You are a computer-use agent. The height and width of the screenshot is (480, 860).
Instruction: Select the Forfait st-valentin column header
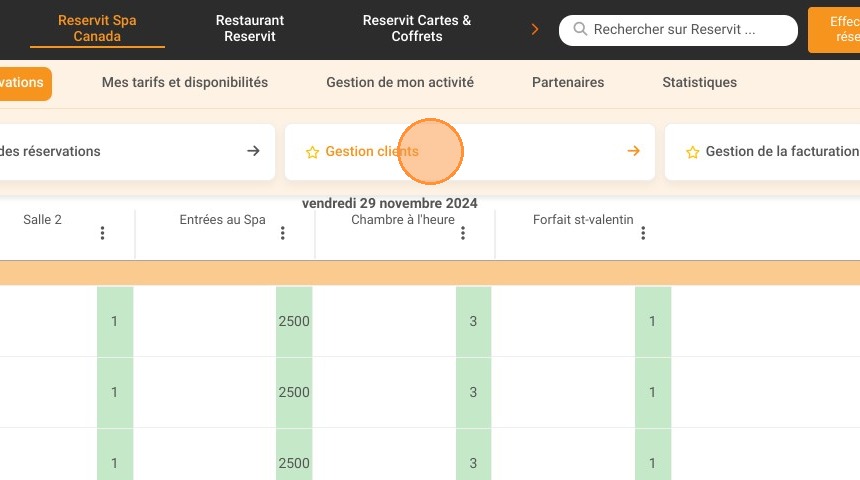pyautogui.click(x=583, y=219)
